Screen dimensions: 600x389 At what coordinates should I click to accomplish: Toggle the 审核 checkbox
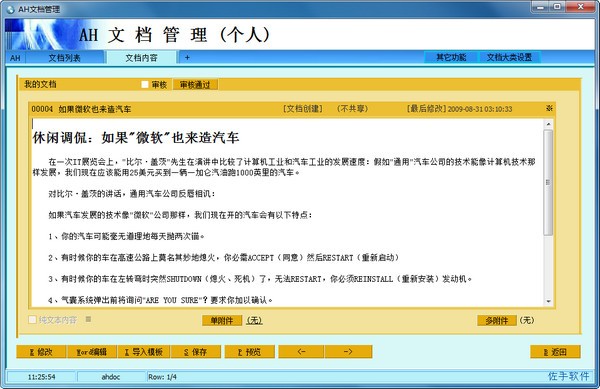145,85
